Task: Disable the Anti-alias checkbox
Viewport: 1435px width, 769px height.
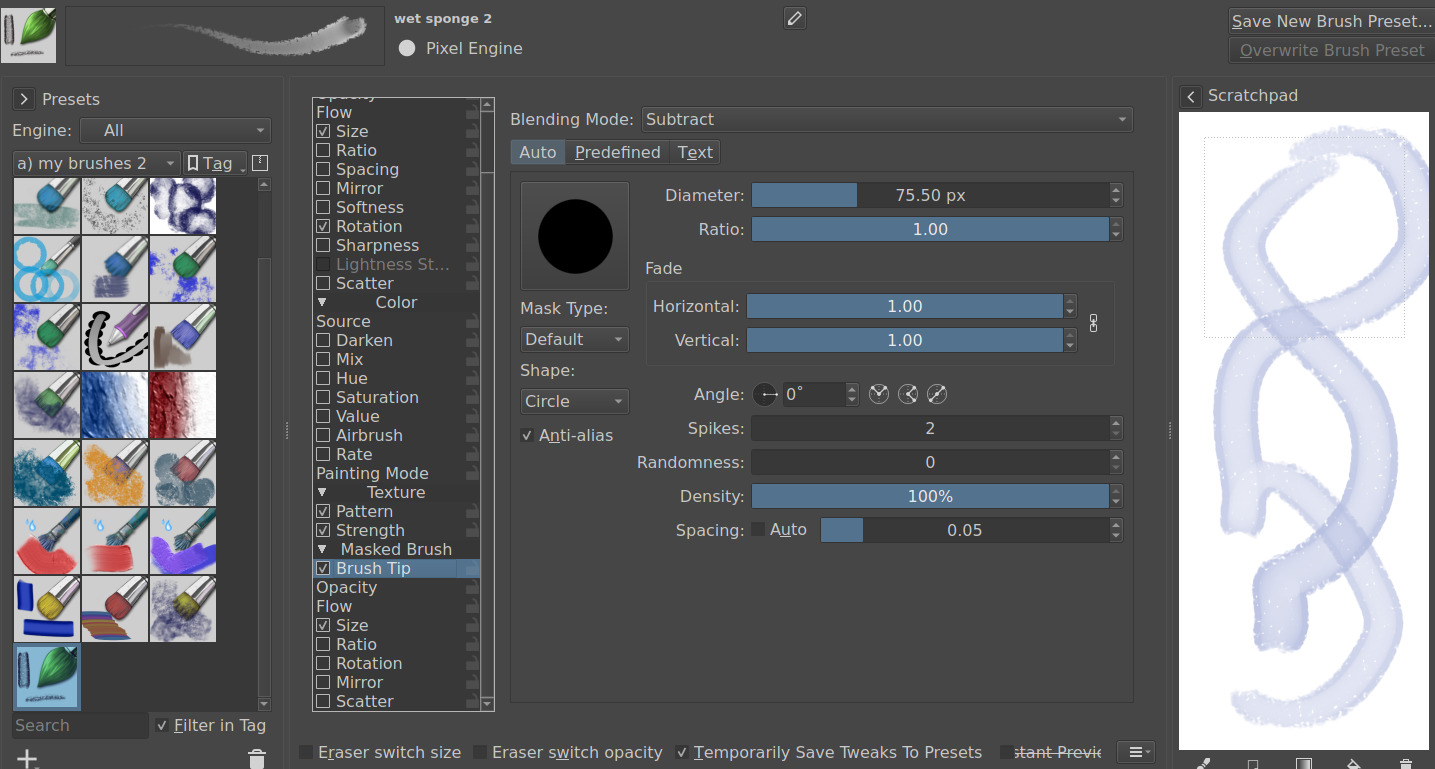Action: [527, 435]
